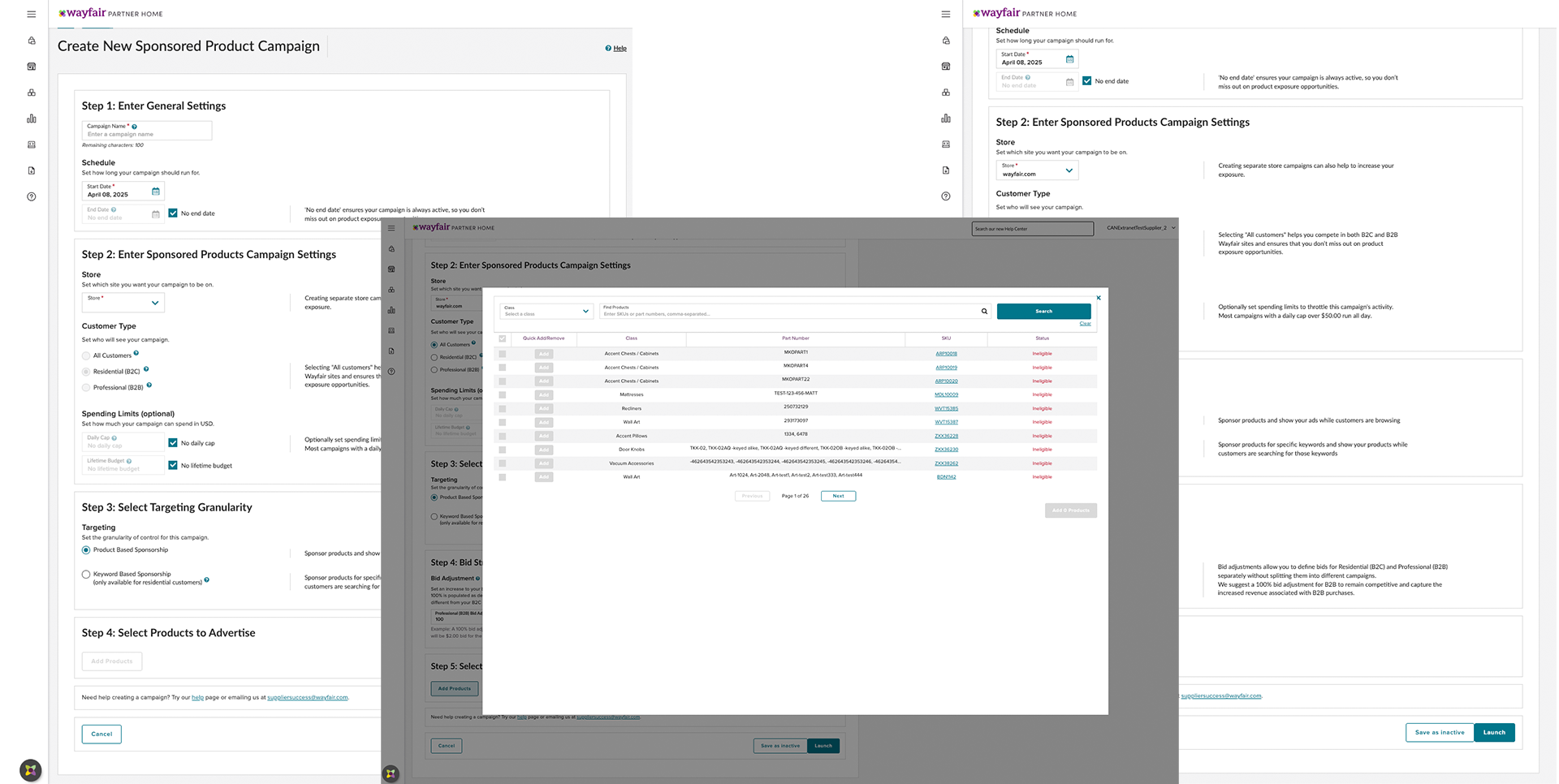Select the Residential (B2C) customer type
The image size is (1559, 784).
pyautogui.click(x=85, y=371)
